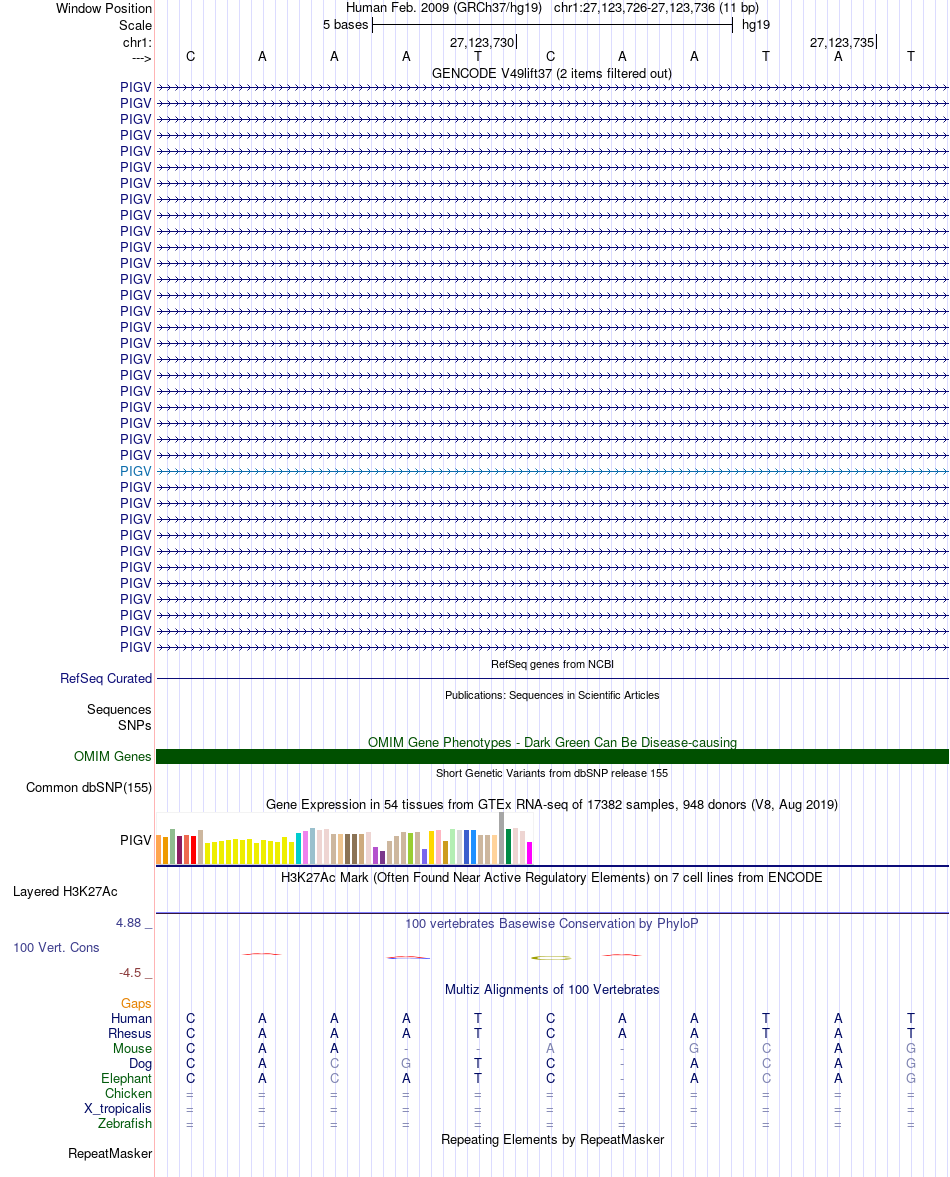This screenshot has width=950, height=1177.
Task: Click the Short Genetic Variants dbSNP title
Action: pos(552,773)
